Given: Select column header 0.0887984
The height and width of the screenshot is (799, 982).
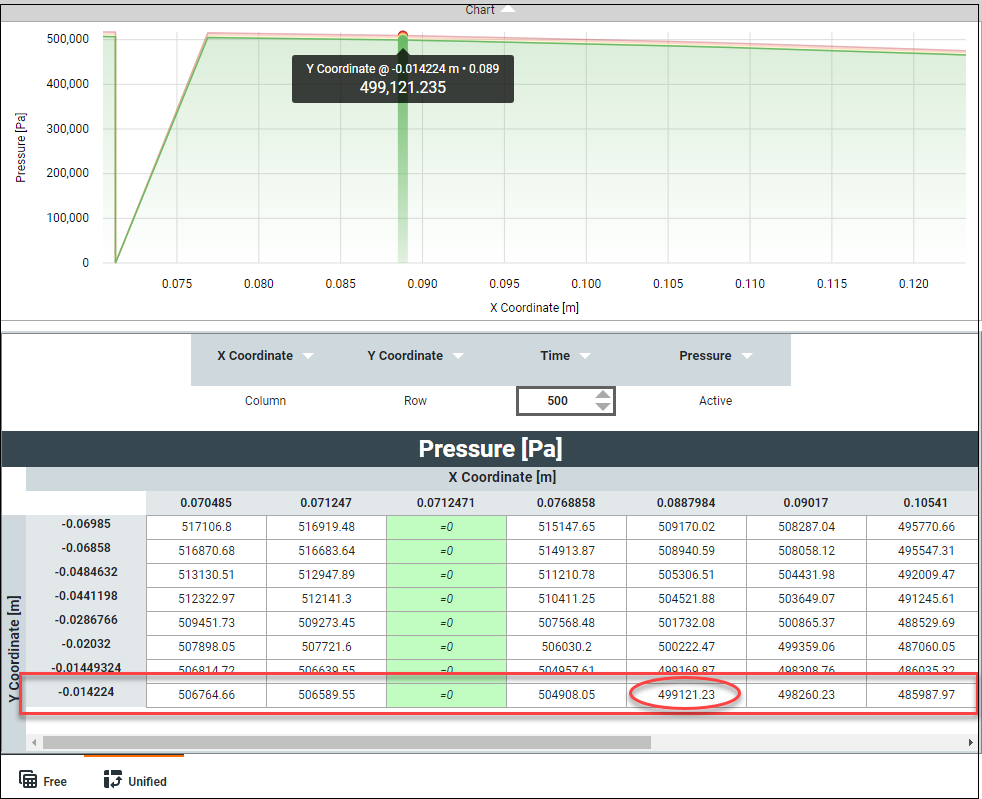Looking at the screenshot, I should coord(686,503).
